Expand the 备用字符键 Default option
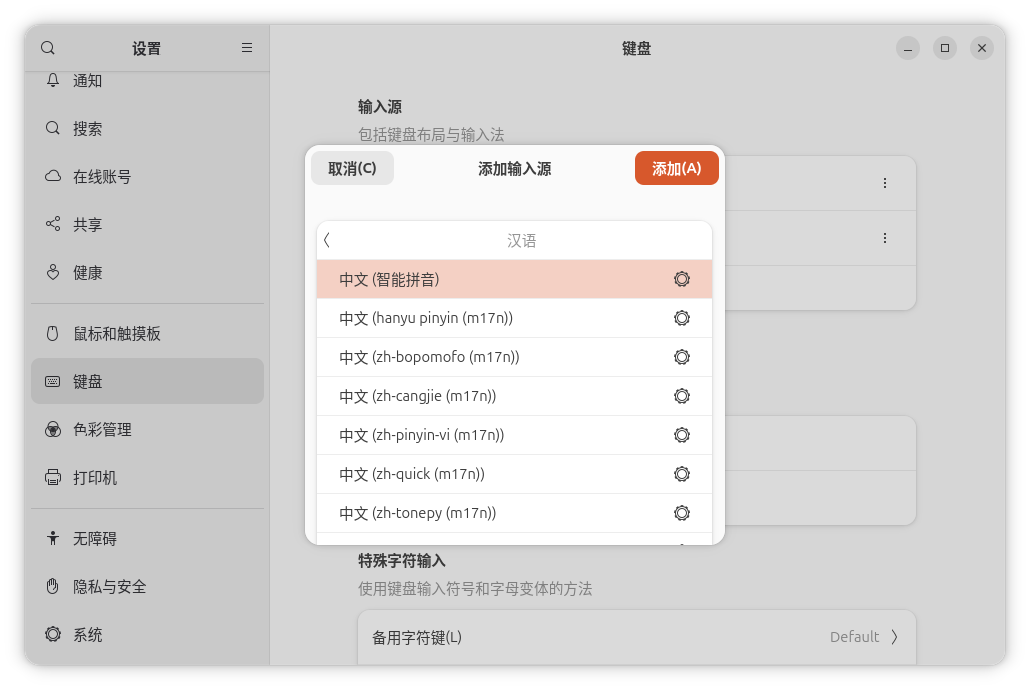The height and width of the screenshot is (690, 1030). point(864,637)
